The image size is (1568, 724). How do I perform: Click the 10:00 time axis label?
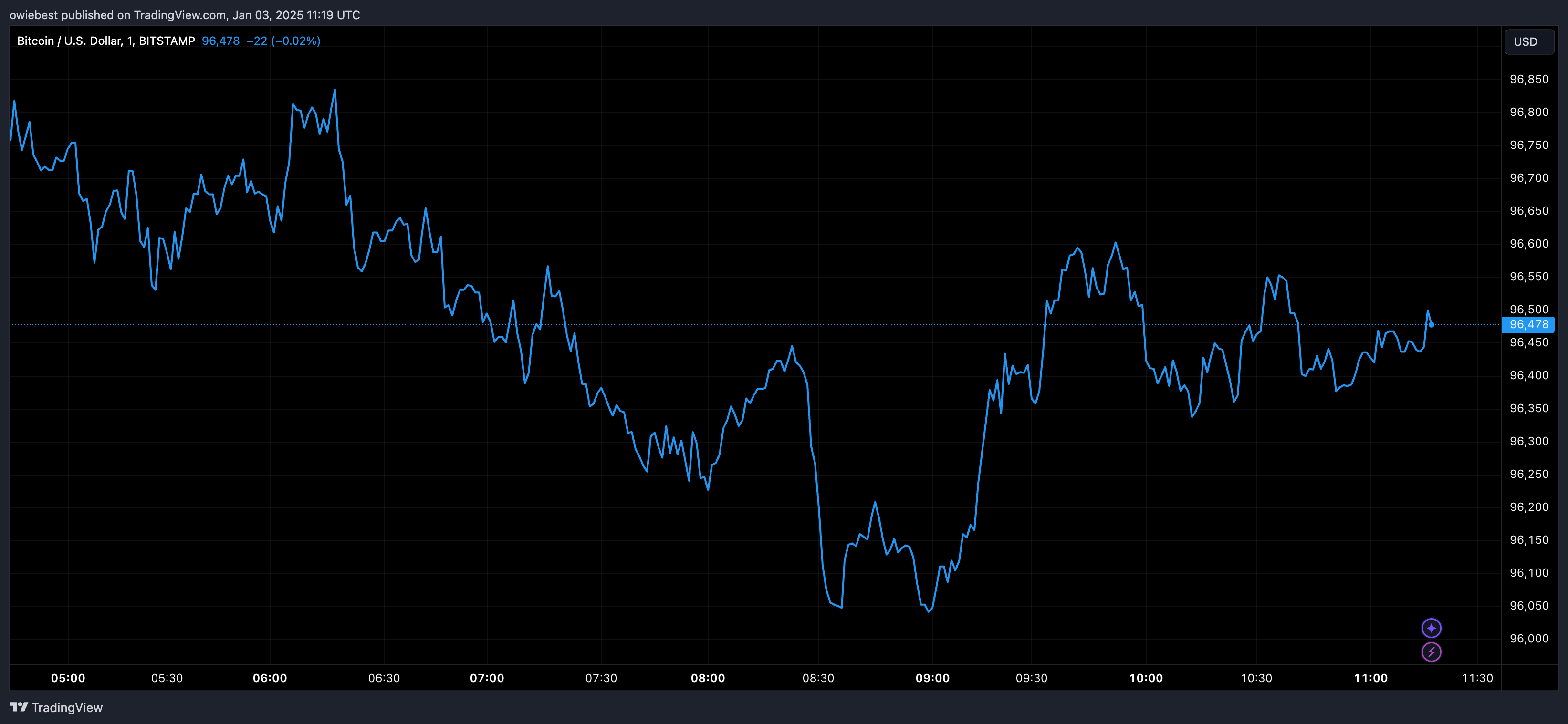coord(1146,678)
